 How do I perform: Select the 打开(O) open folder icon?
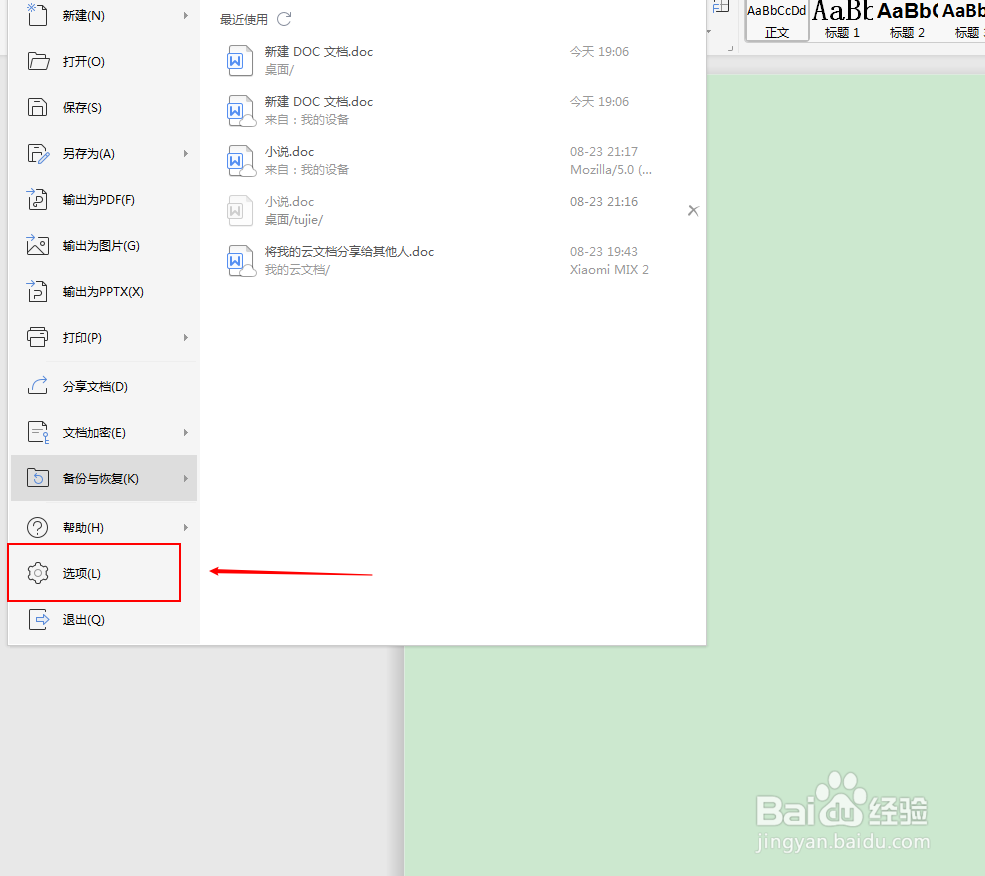[x=37, y=61]
